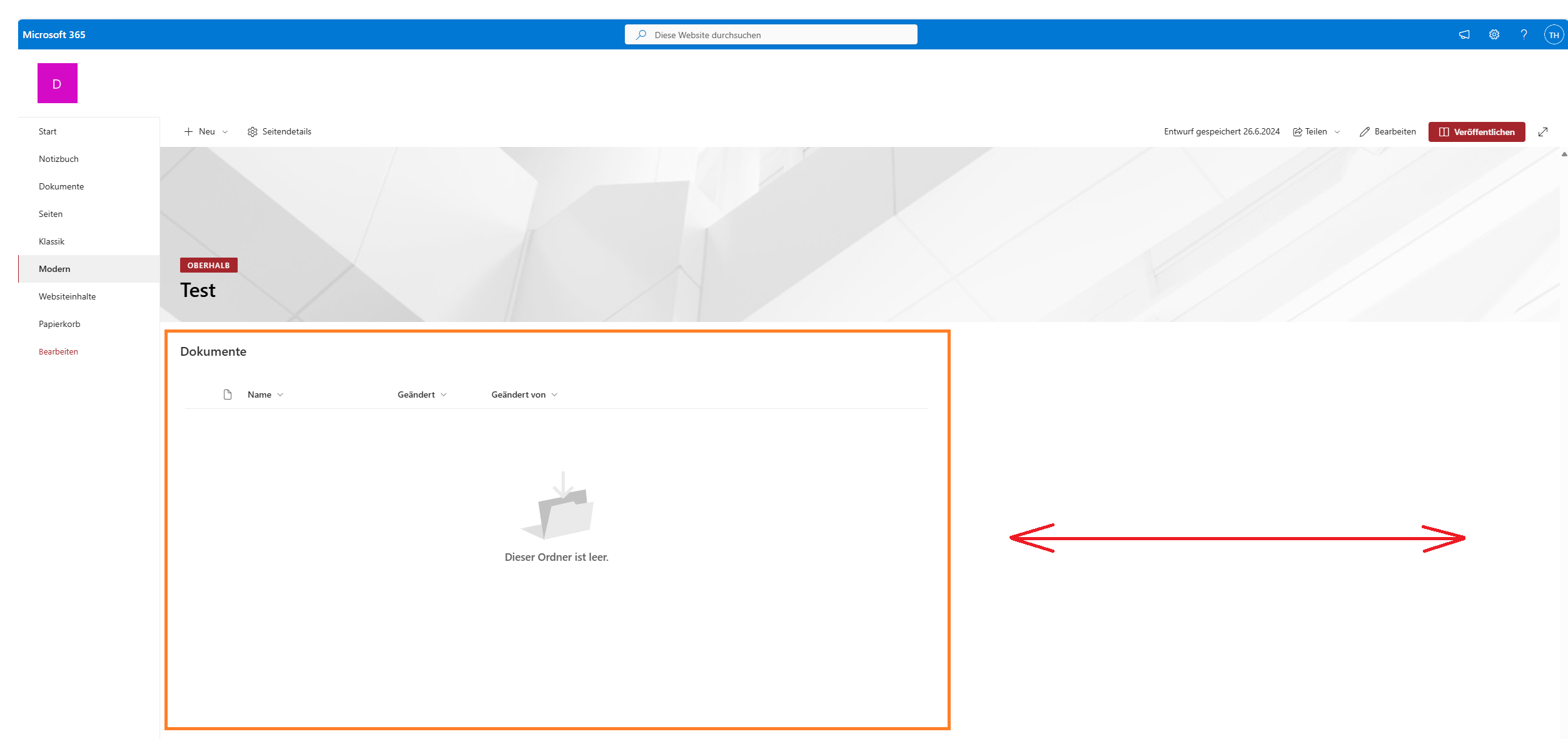
Task: Open the Teilen dropdown menu
Action: [x=1316, y=132]
